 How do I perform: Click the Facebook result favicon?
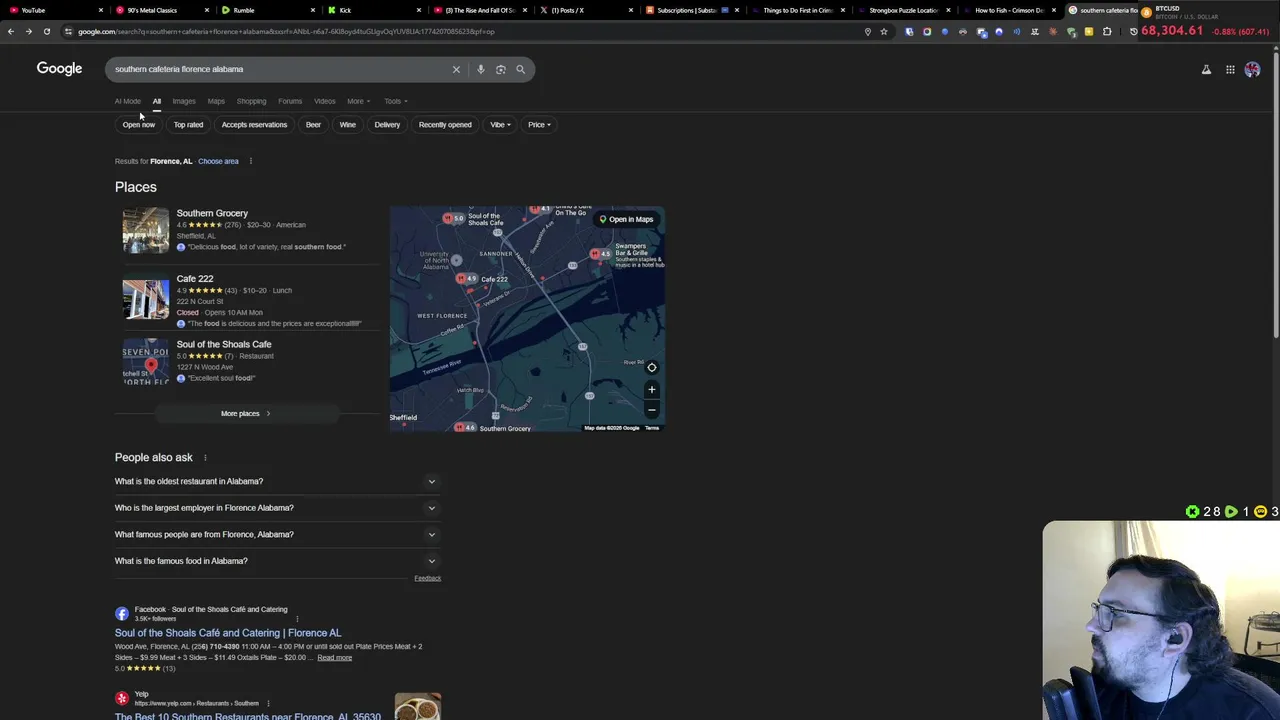tap(122, 613)
